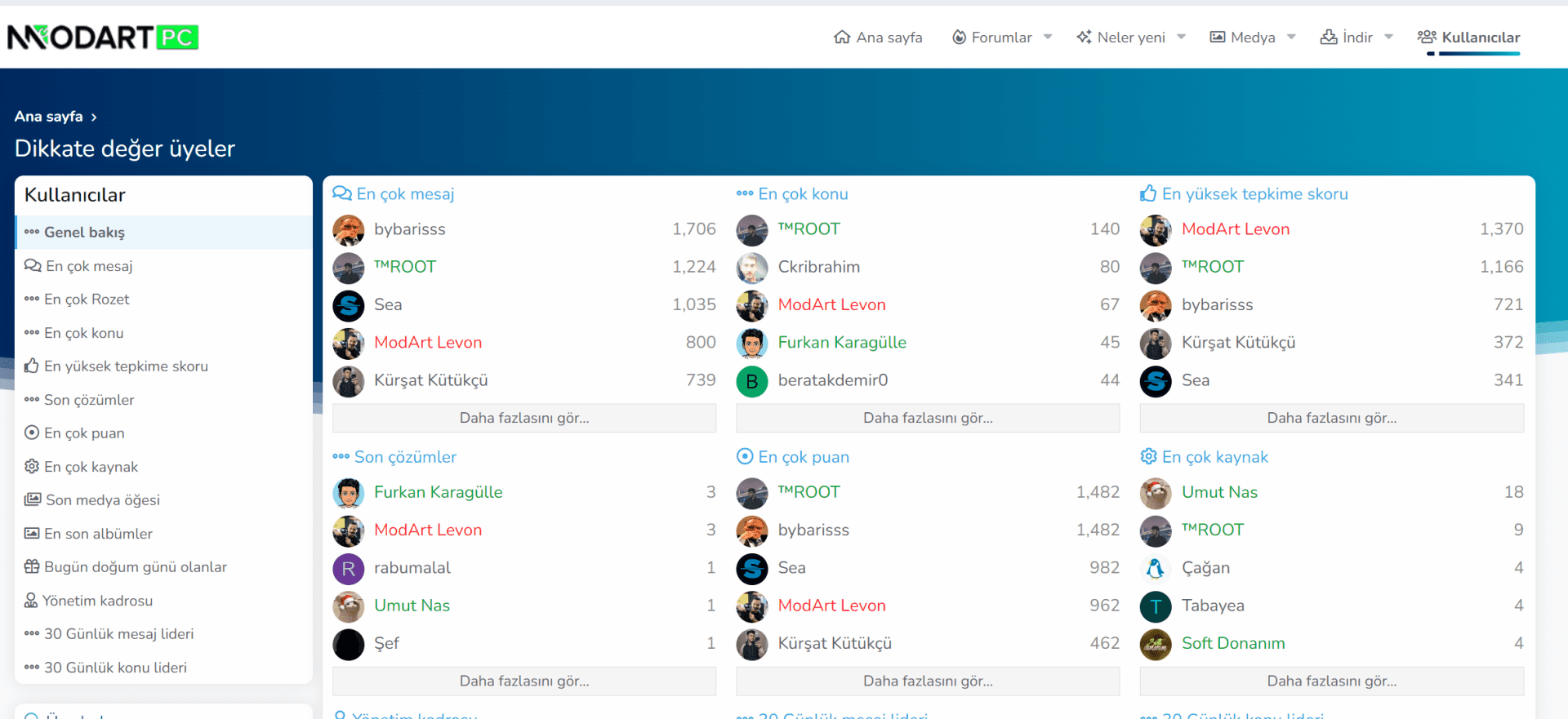Click the home icon beside Ana sayfa

pos(841,38)
